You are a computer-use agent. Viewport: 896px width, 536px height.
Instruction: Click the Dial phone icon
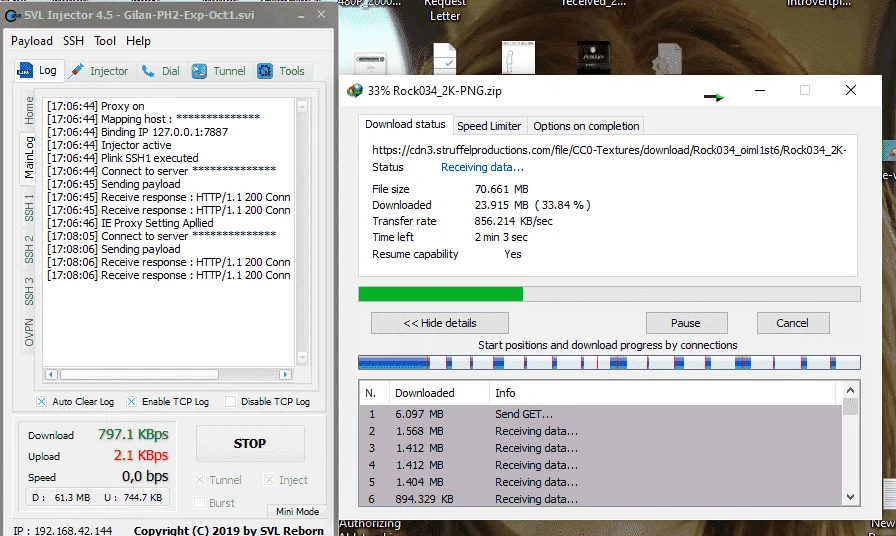pos(148,71)
